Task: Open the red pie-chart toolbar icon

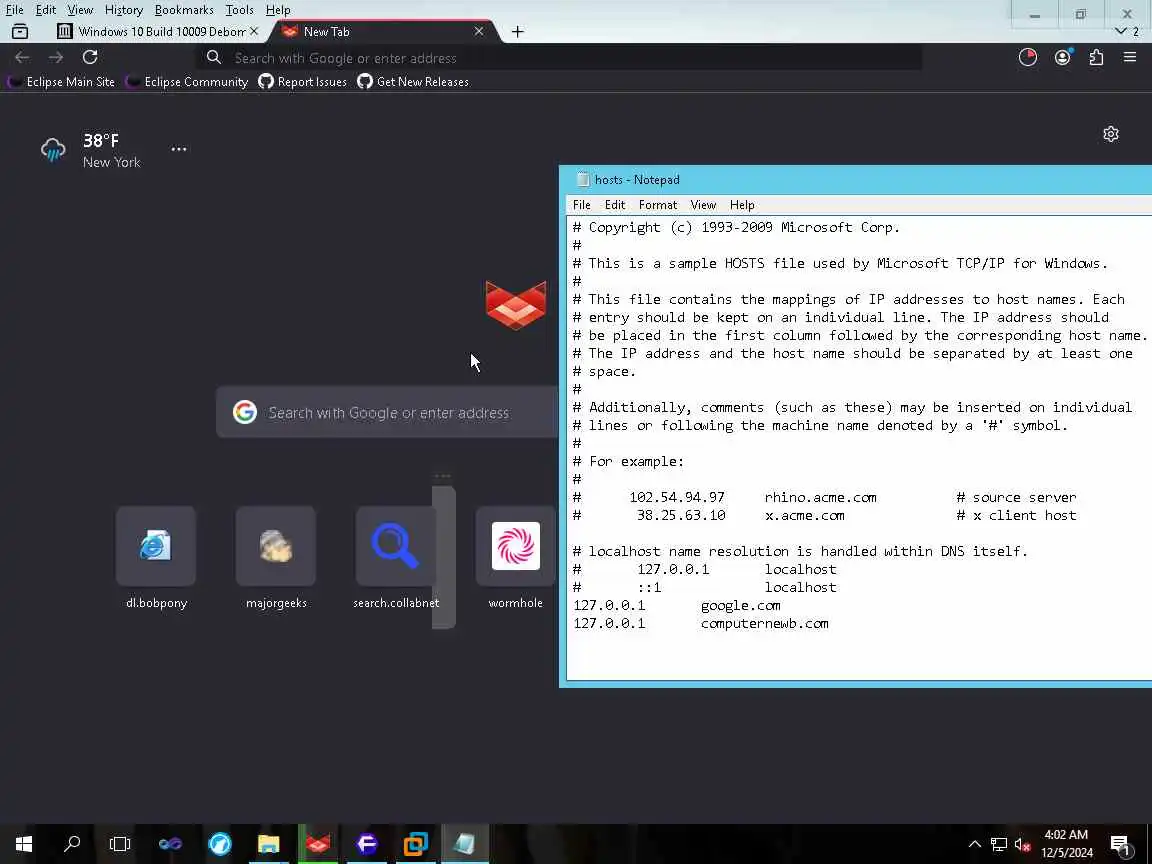Action: [1028, 57]
